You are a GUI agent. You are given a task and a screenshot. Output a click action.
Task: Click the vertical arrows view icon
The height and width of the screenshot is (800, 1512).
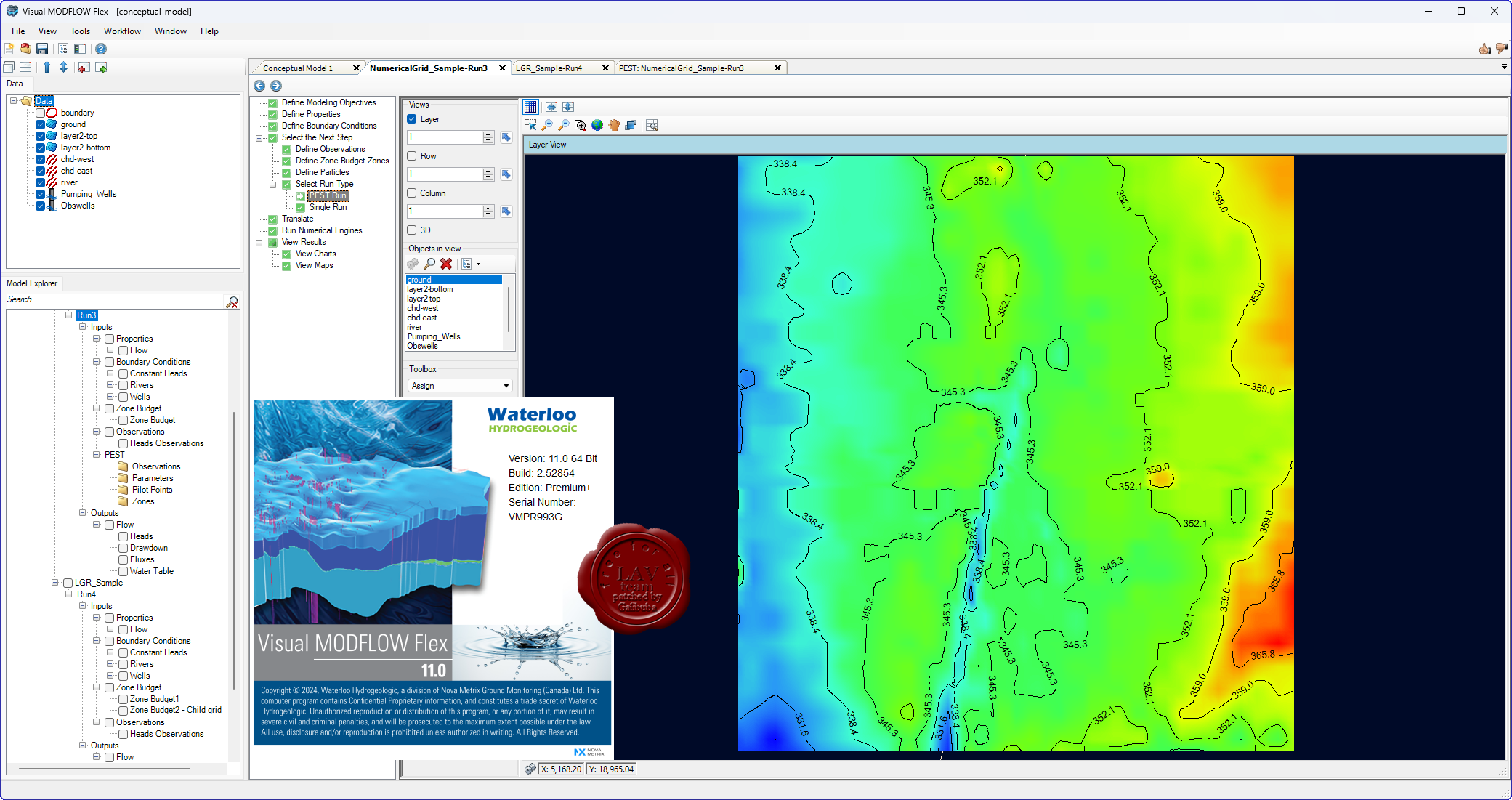click(x=568, y=107)
